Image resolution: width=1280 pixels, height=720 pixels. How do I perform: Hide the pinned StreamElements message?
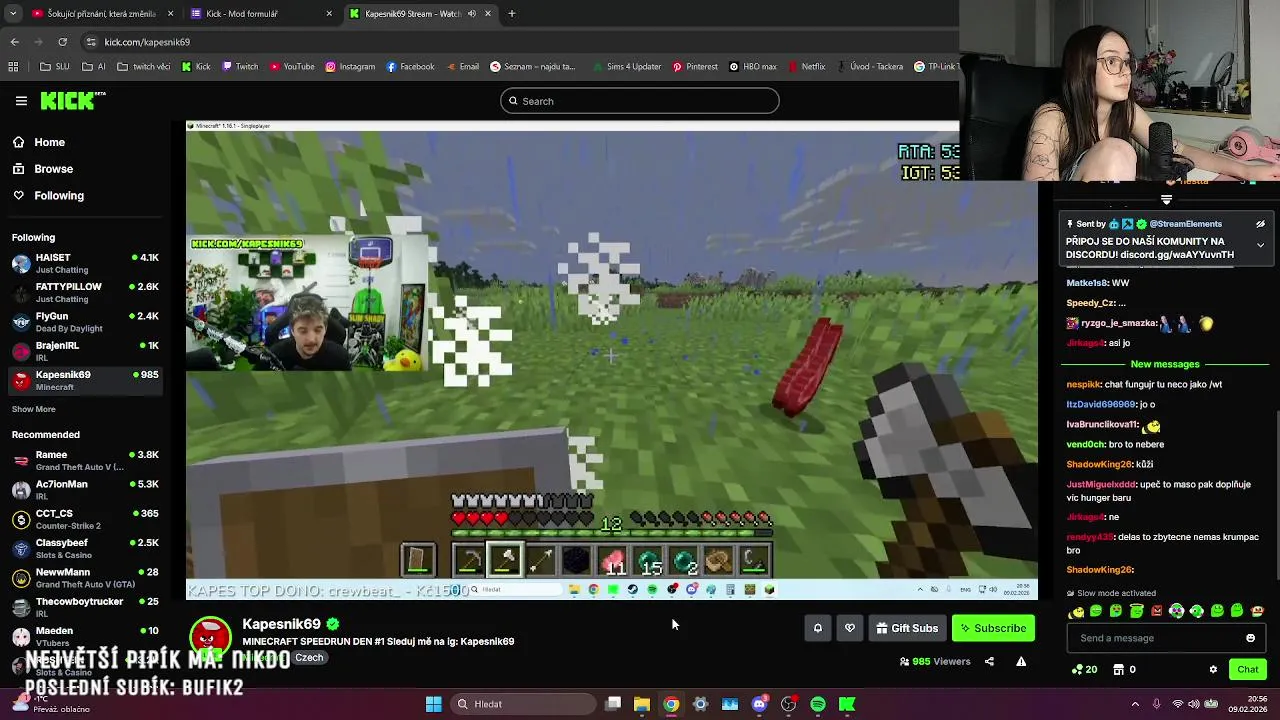click(x=1260, y=224)
